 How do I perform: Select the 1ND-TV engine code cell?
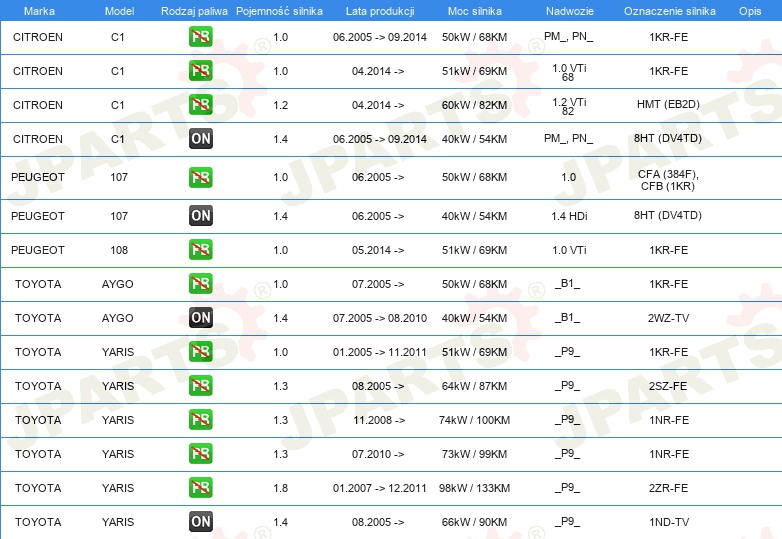669,522
